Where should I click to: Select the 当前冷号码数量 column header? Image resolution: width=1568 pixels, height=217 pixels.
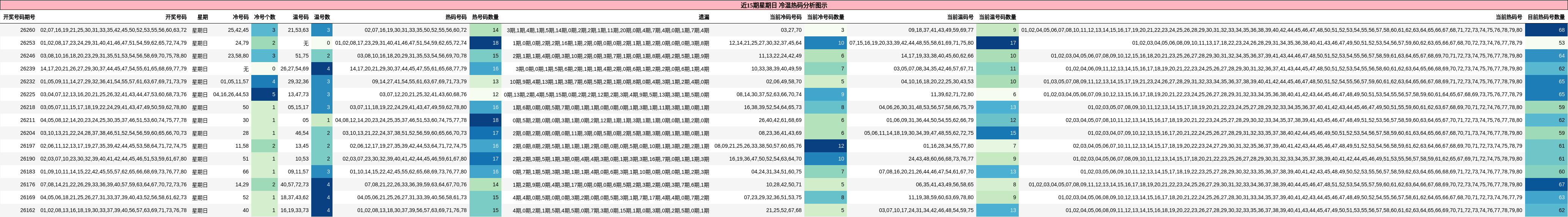(826, 18)
